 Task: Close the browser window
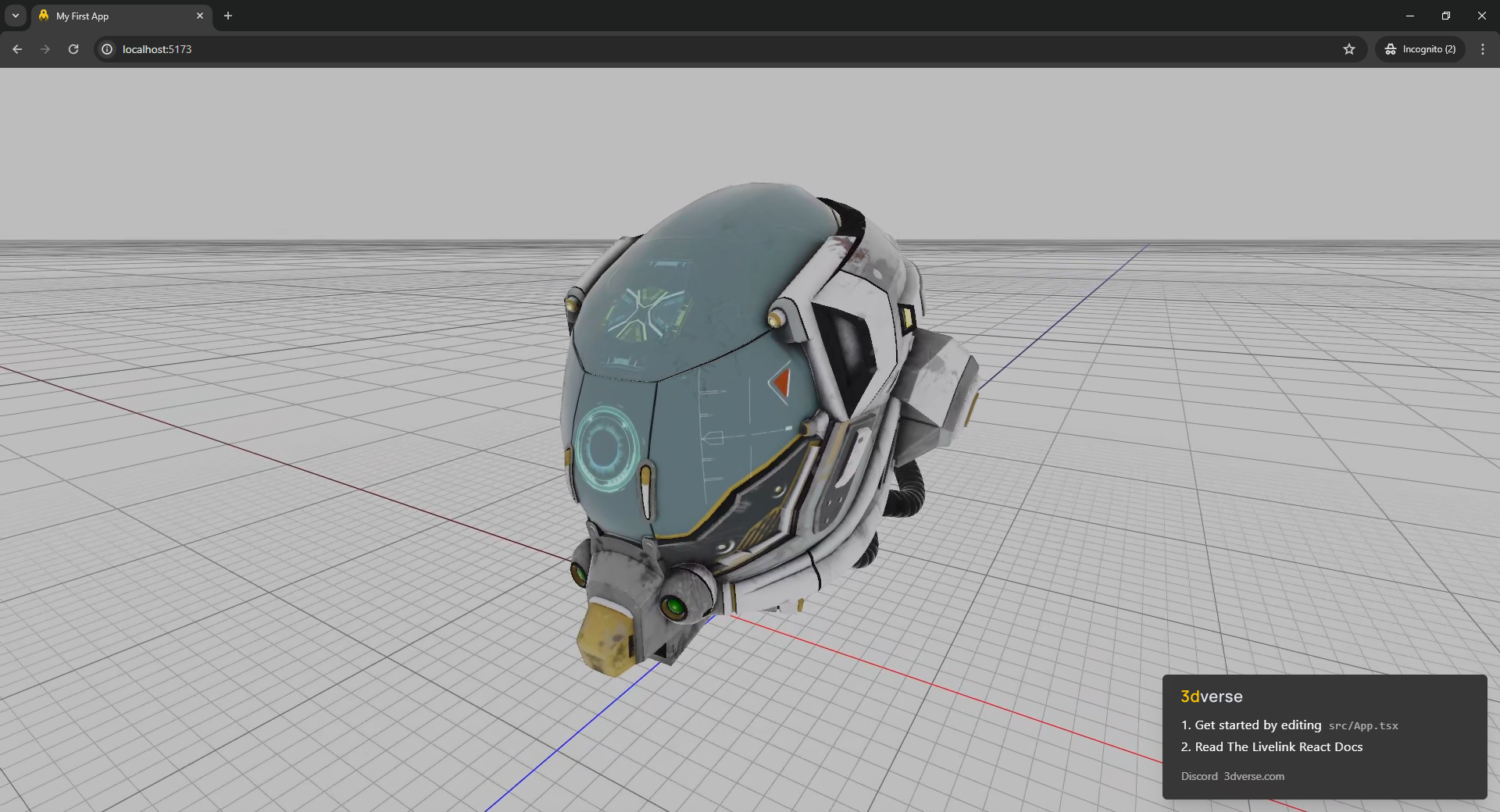click(x=1481, y=16)
